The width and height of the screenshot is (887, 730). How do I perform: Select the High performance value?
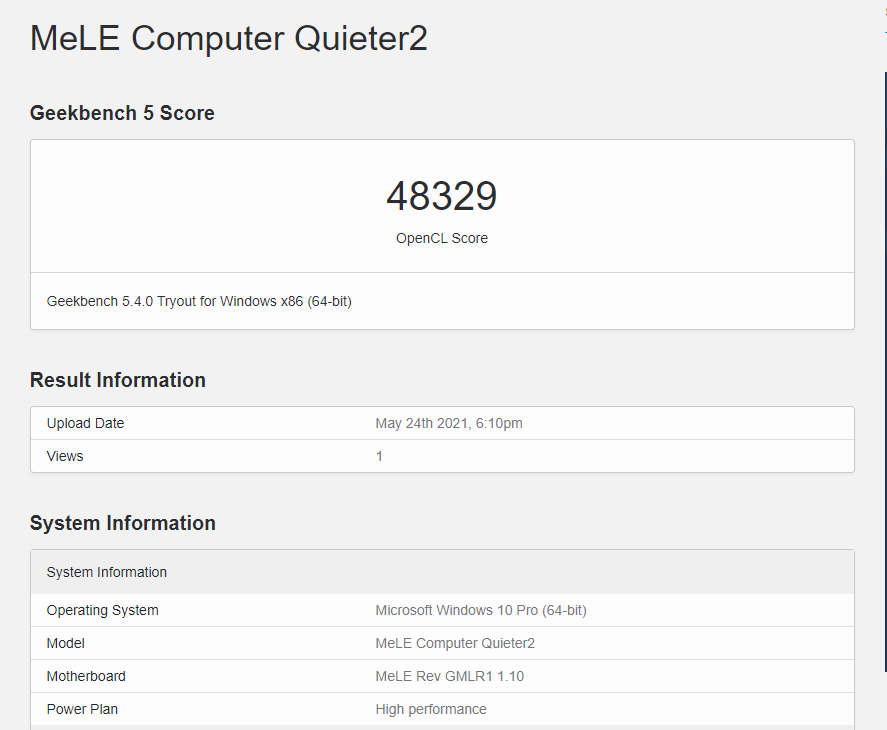431,709
